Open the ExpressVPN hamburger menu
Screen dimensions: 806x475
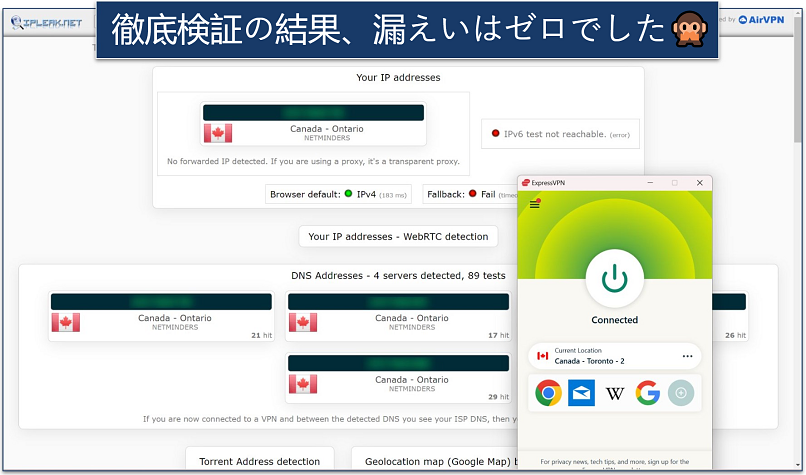[534, 204]
